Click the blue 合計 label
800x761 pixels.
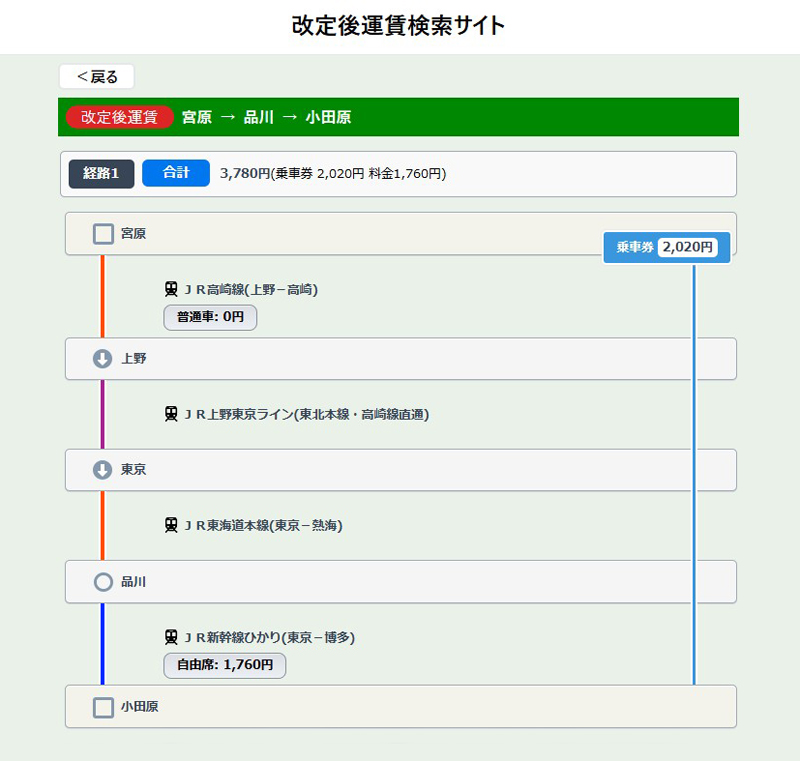176,173
